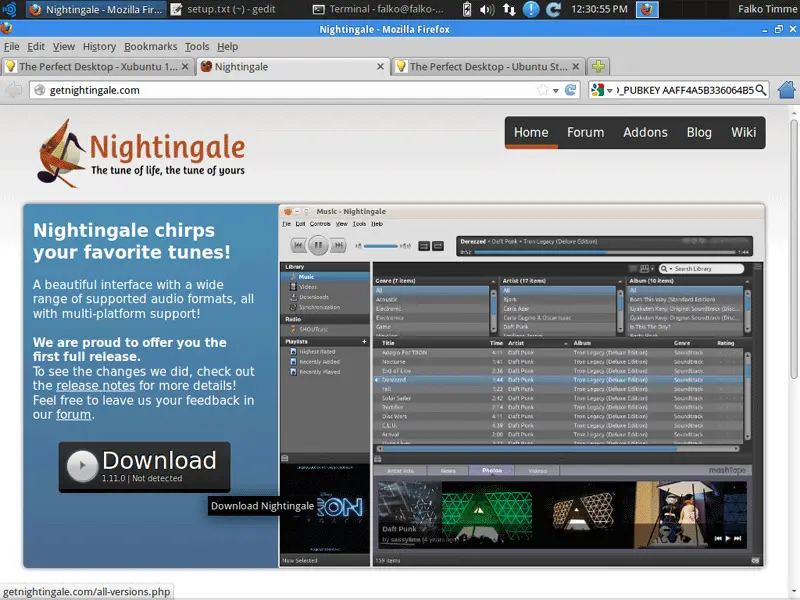Open the Google search engine selector
The image size is (800, 600).
coord(601,90)
